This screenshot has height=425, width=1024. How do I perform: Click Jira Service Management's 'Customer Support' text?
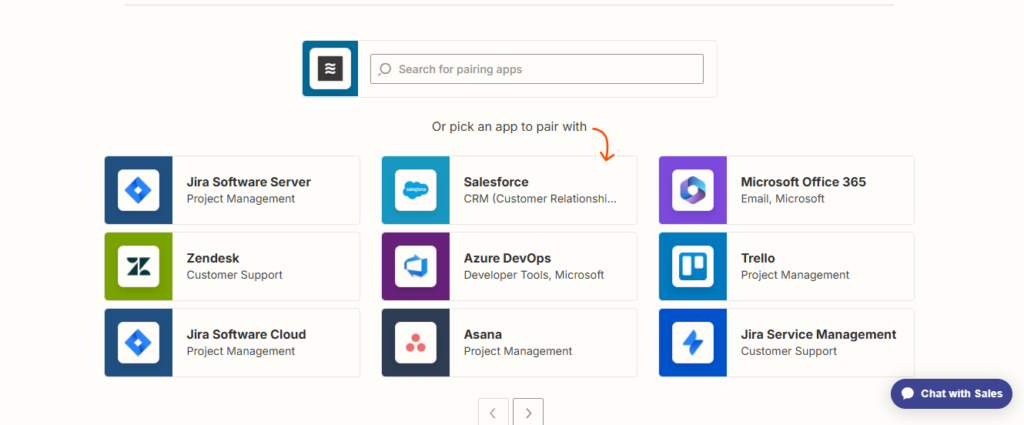pyautogui.click(x=789, y=351)
